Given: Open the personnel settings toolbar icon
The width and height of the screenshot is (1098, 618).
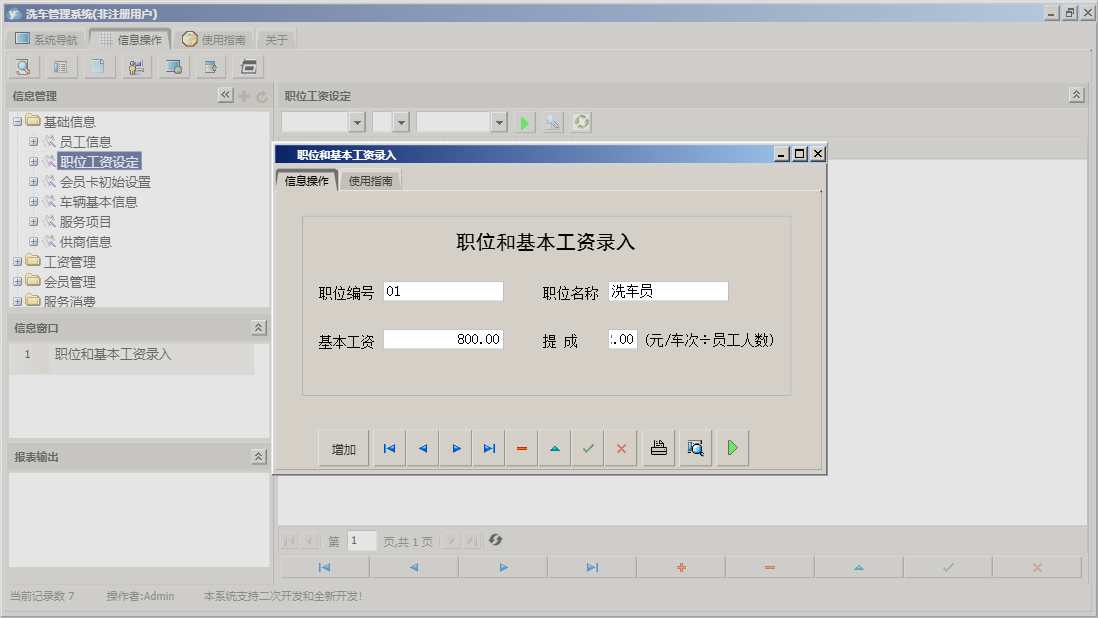Looking at the screenshot, I should [136, 66].
